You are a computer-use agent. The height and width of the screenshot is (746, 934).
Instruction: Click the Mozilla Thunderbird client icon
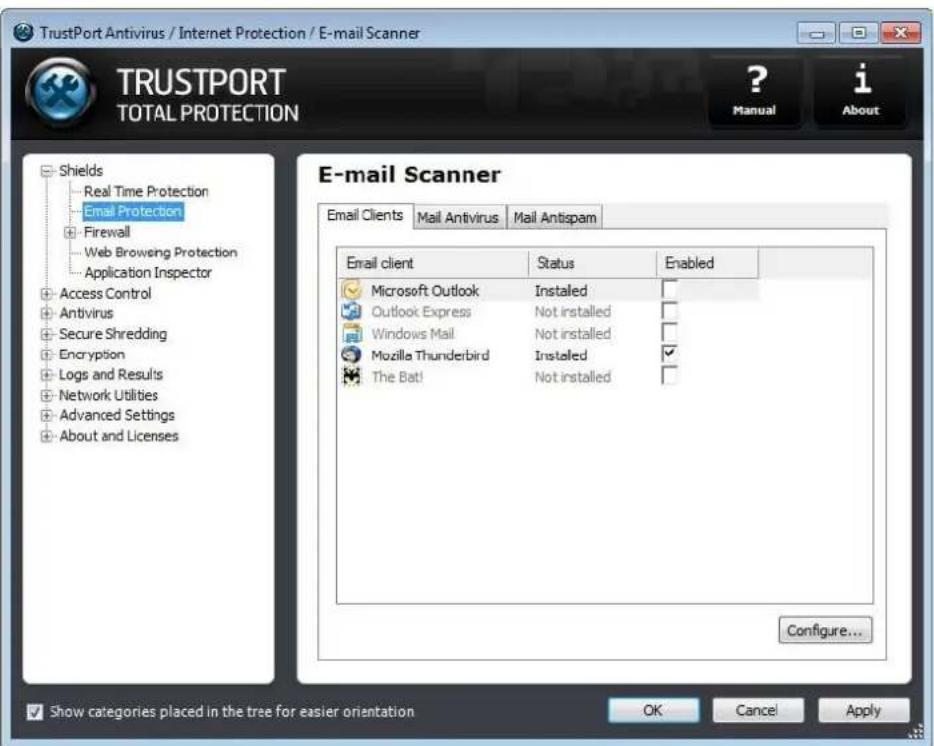(351, 355)
